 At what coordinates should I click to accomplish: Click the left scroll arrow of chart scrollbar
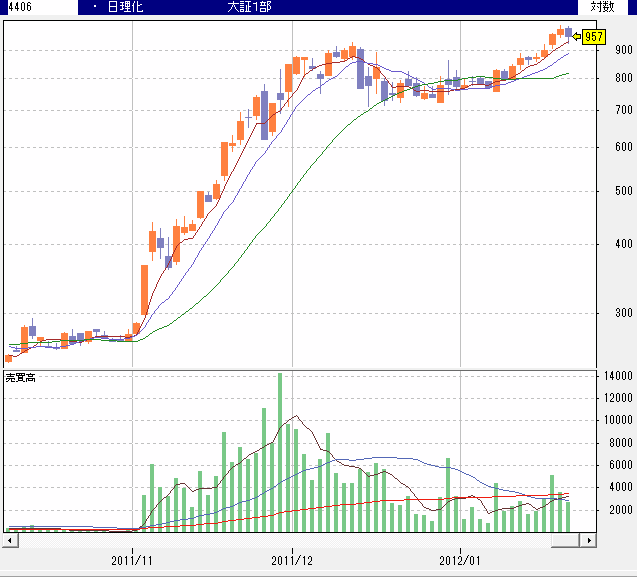[10, 540]
